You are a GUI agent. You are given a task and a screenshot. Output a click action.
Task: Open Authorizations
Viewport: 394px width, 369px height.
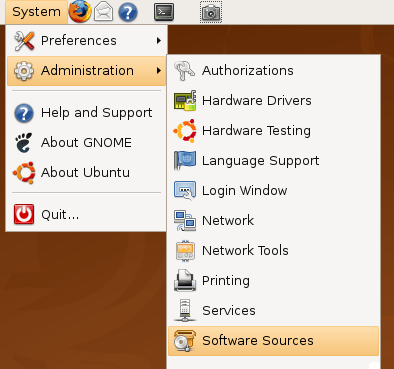pyautogui.click(x=274, y=71)
